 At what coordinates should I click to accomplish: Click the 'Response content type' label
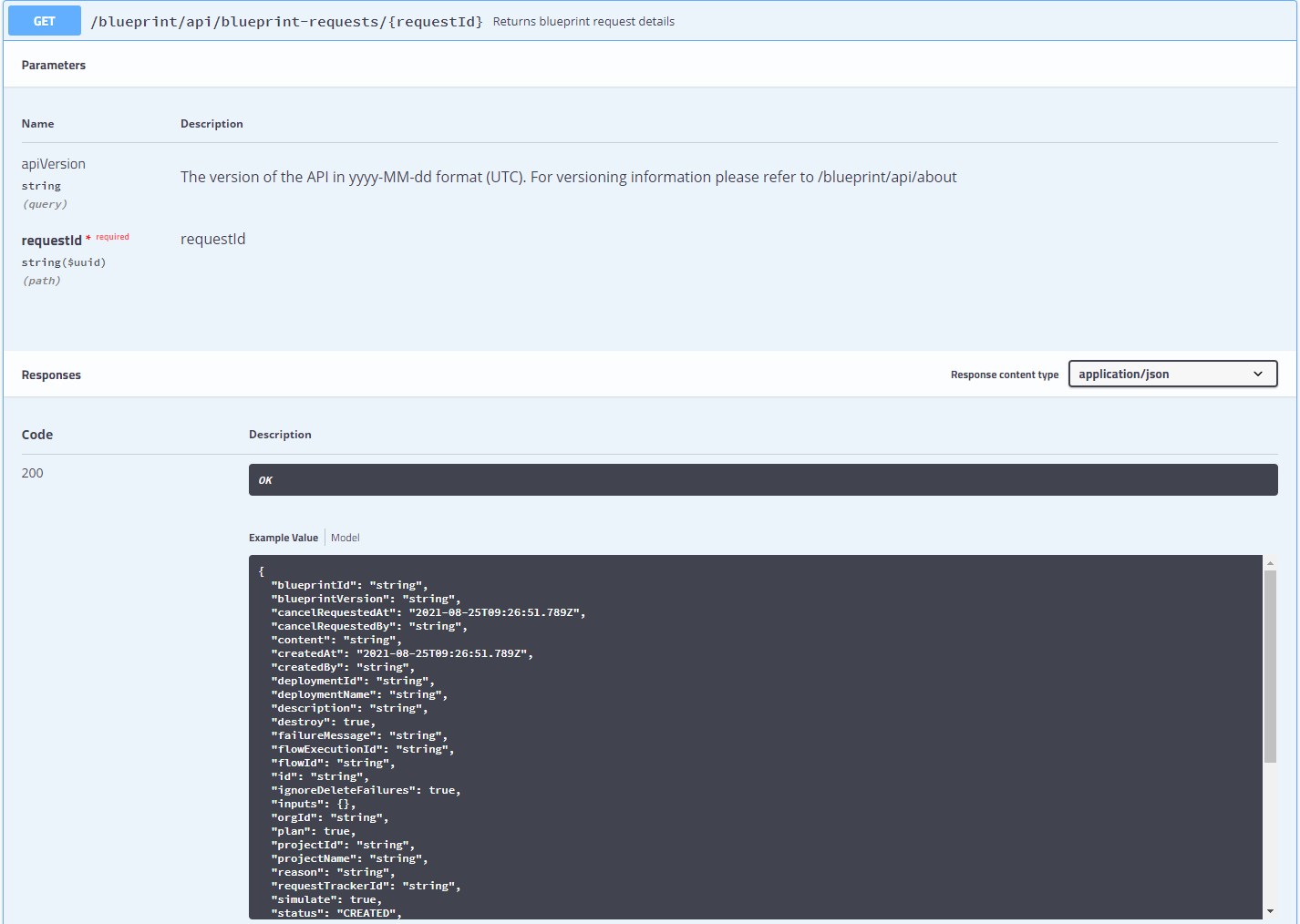pos(1004,375)
